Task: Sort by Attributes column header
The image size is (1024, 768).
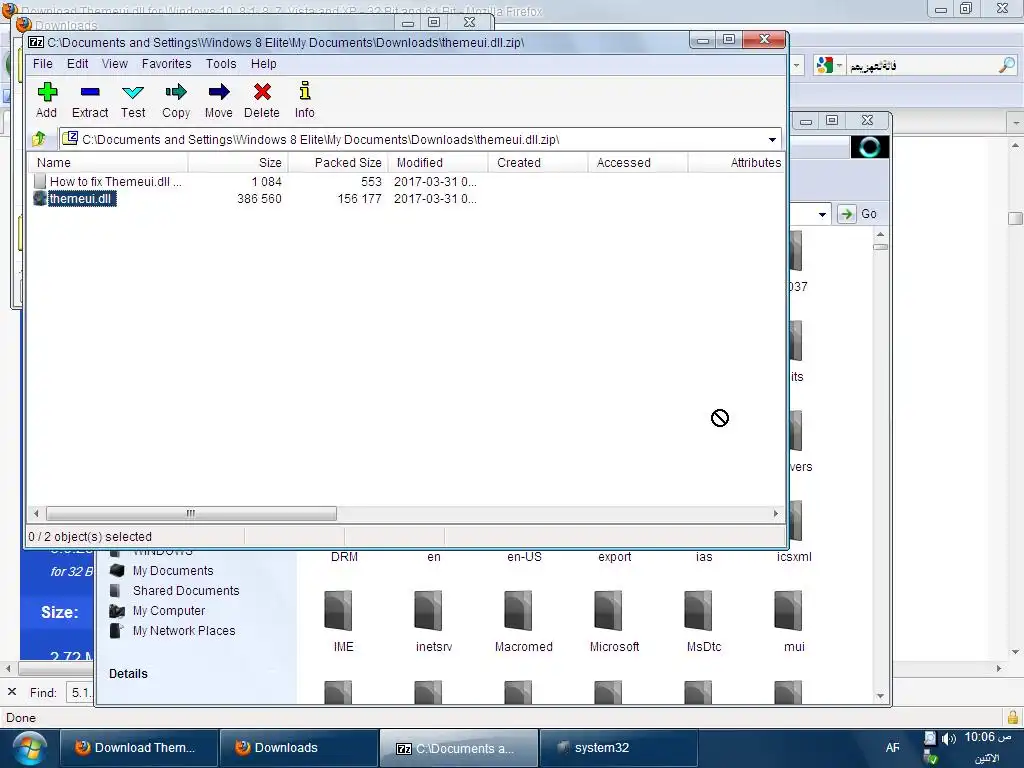Action: tap(736, 163)
